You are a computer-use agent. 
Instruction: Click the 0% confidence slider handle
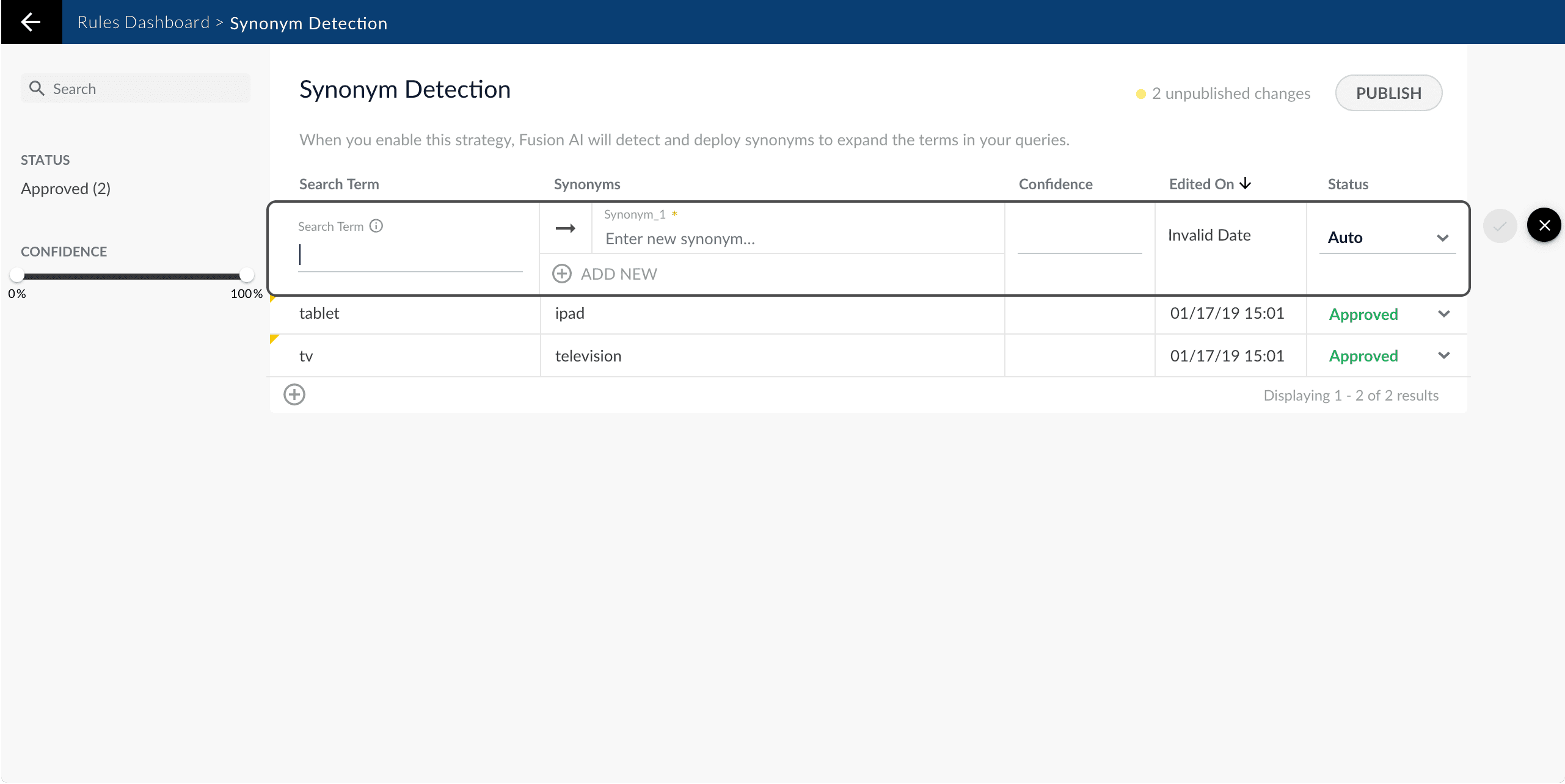coord(17,275)
